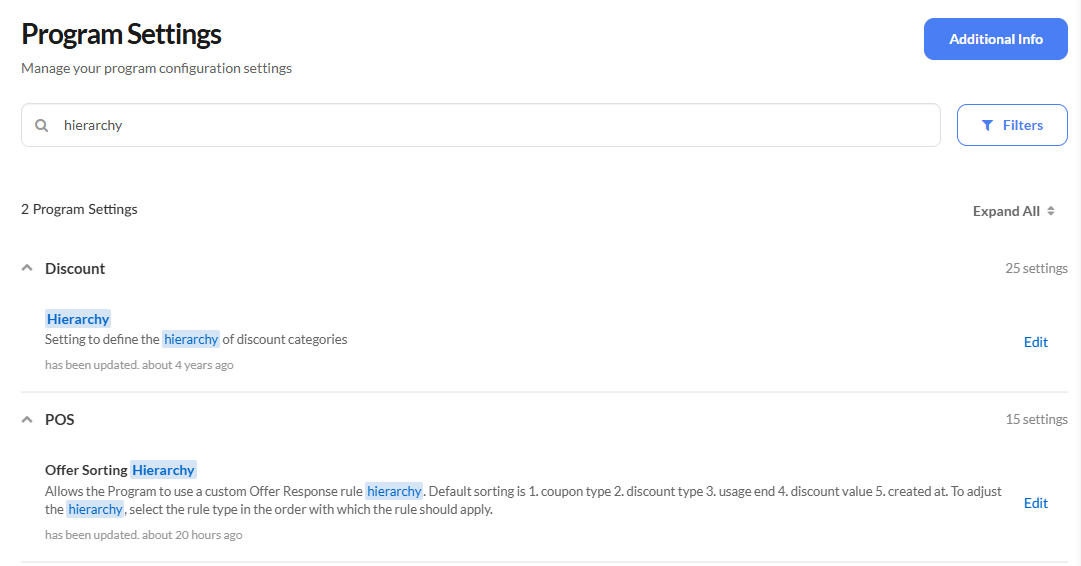Toggle Expand All for settings groups
1081x566 pixels.
coord(1006,211)
